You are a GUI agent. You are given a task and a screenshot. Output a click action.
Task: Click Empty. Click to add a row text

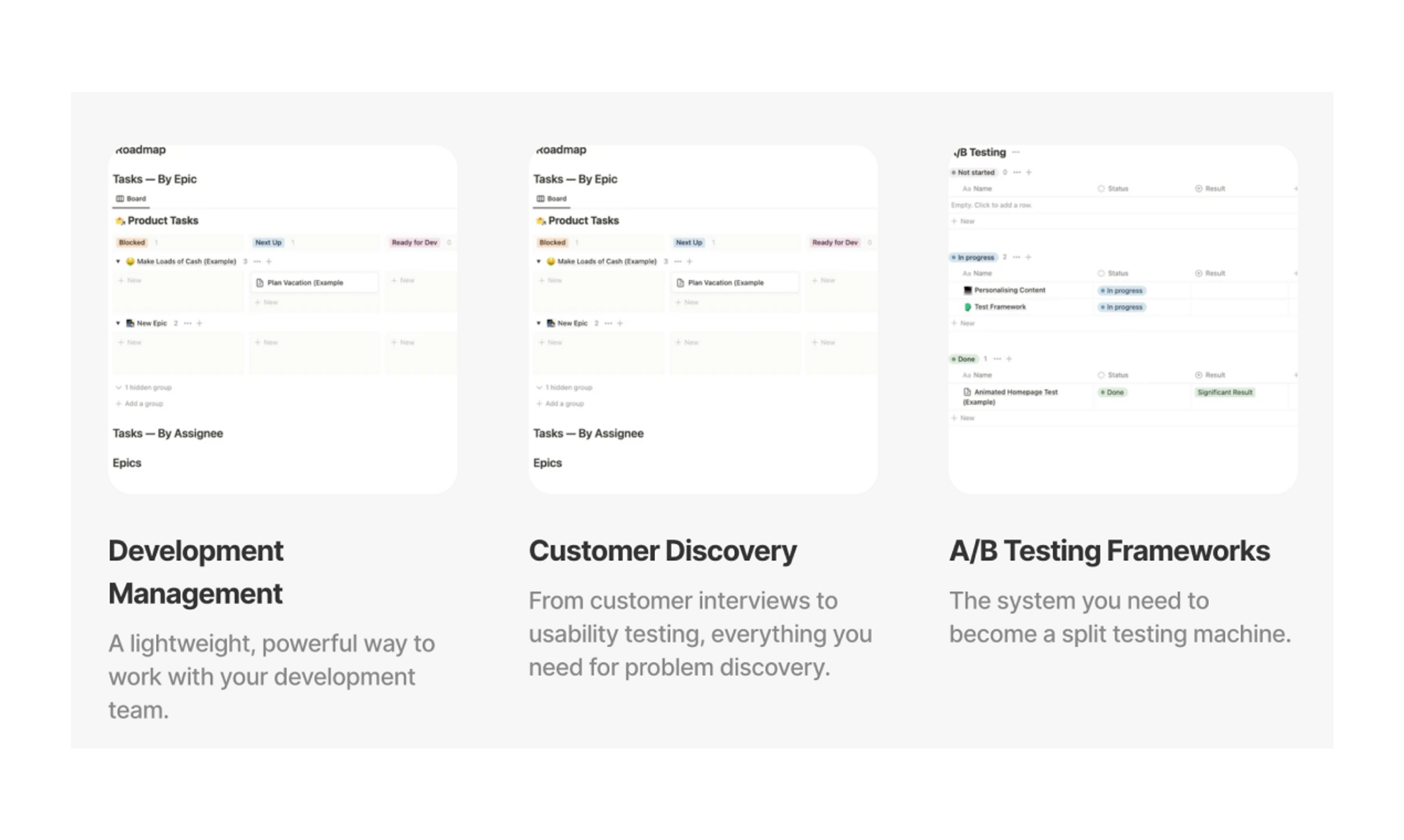pos(991,206)
